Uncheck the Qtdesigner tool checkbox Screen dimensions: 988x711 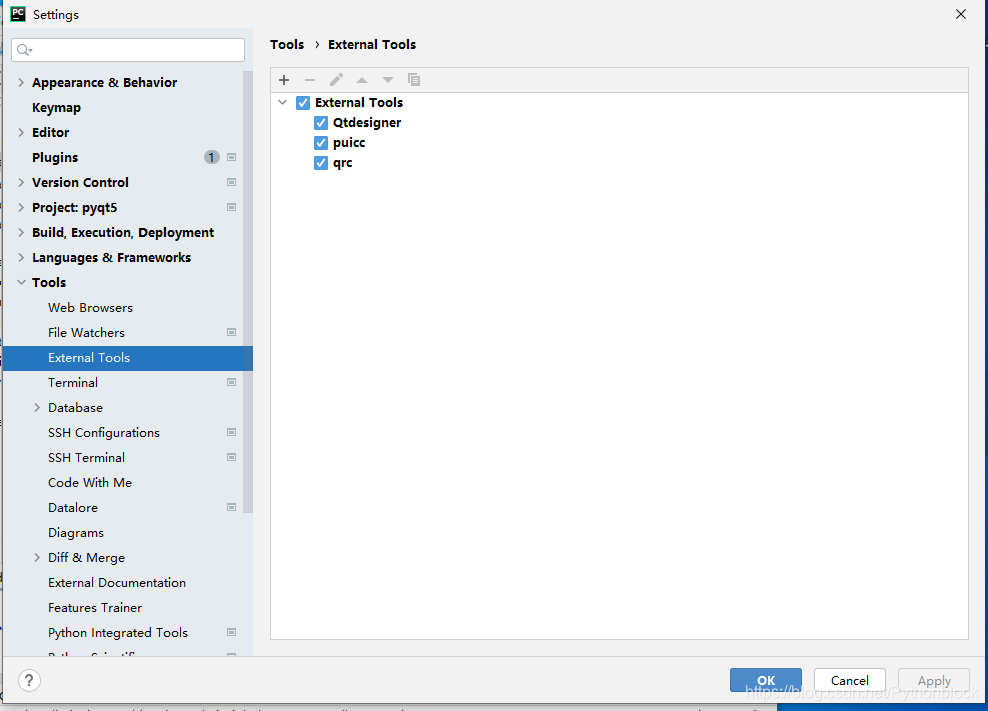321,123
